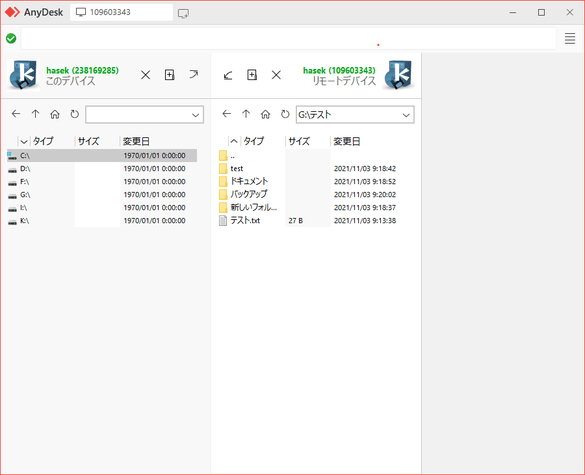Viewport: 585px width, 475px height.
Task: Delete selected item on remote device panel
Action: pos(276,75)
